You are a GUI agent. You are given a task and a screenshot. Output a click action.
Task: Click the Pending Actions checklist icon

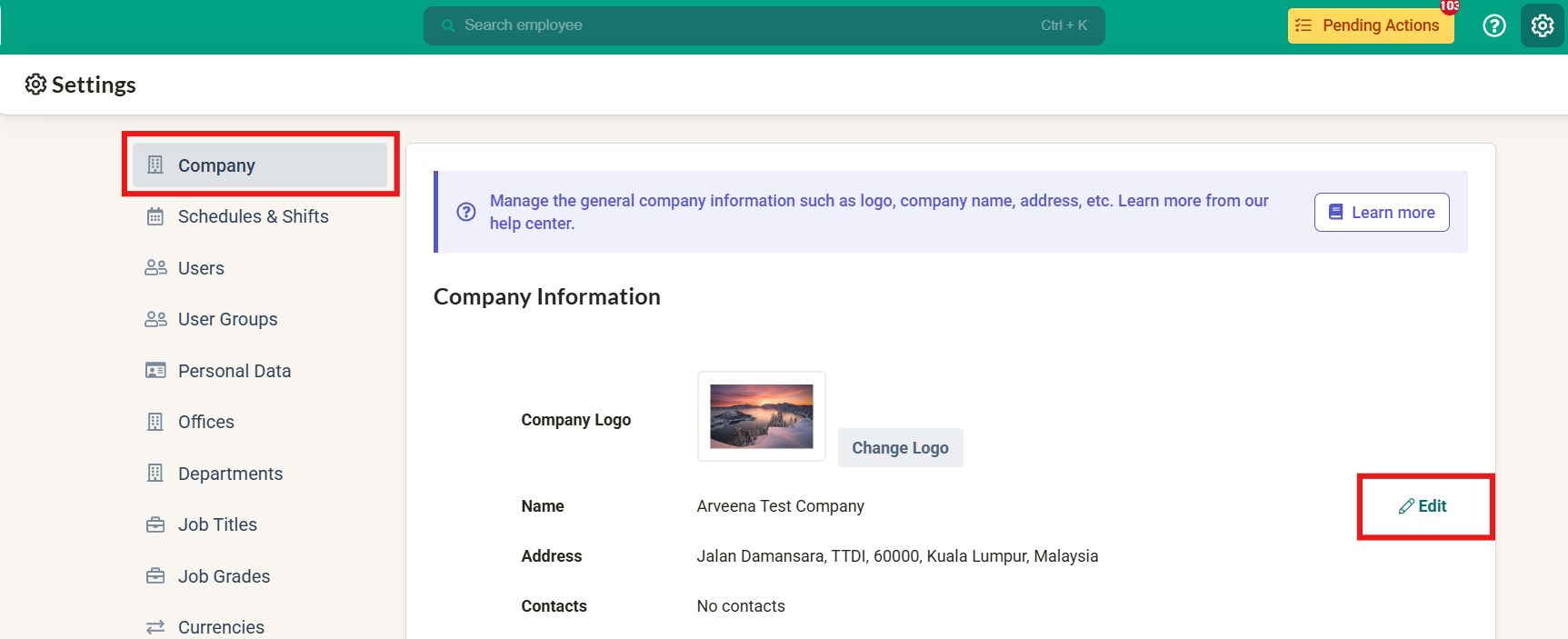coord(1303,25)
